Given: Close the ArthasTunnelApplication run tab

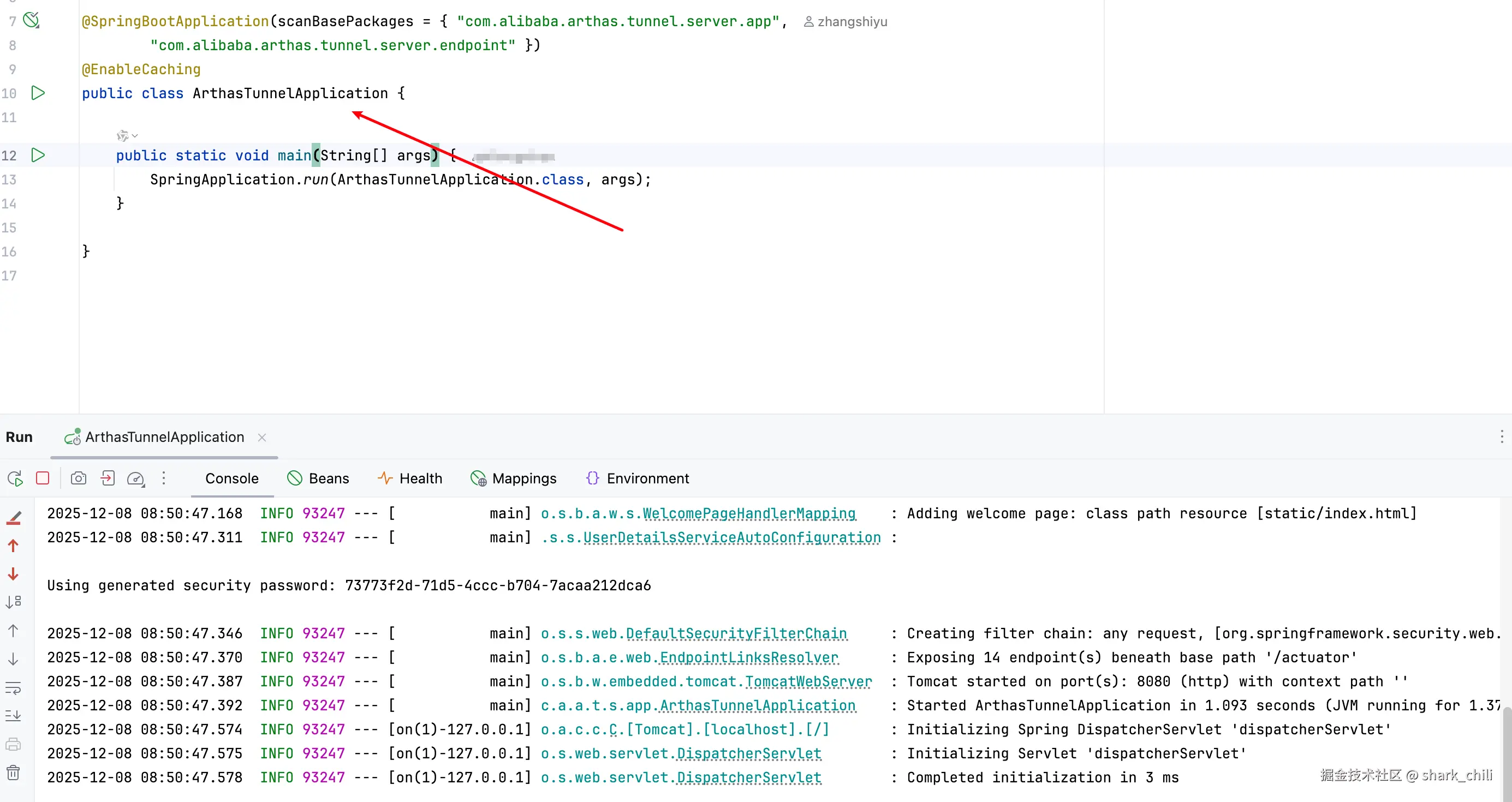Looking at the screenshot, I should [262, 437].
